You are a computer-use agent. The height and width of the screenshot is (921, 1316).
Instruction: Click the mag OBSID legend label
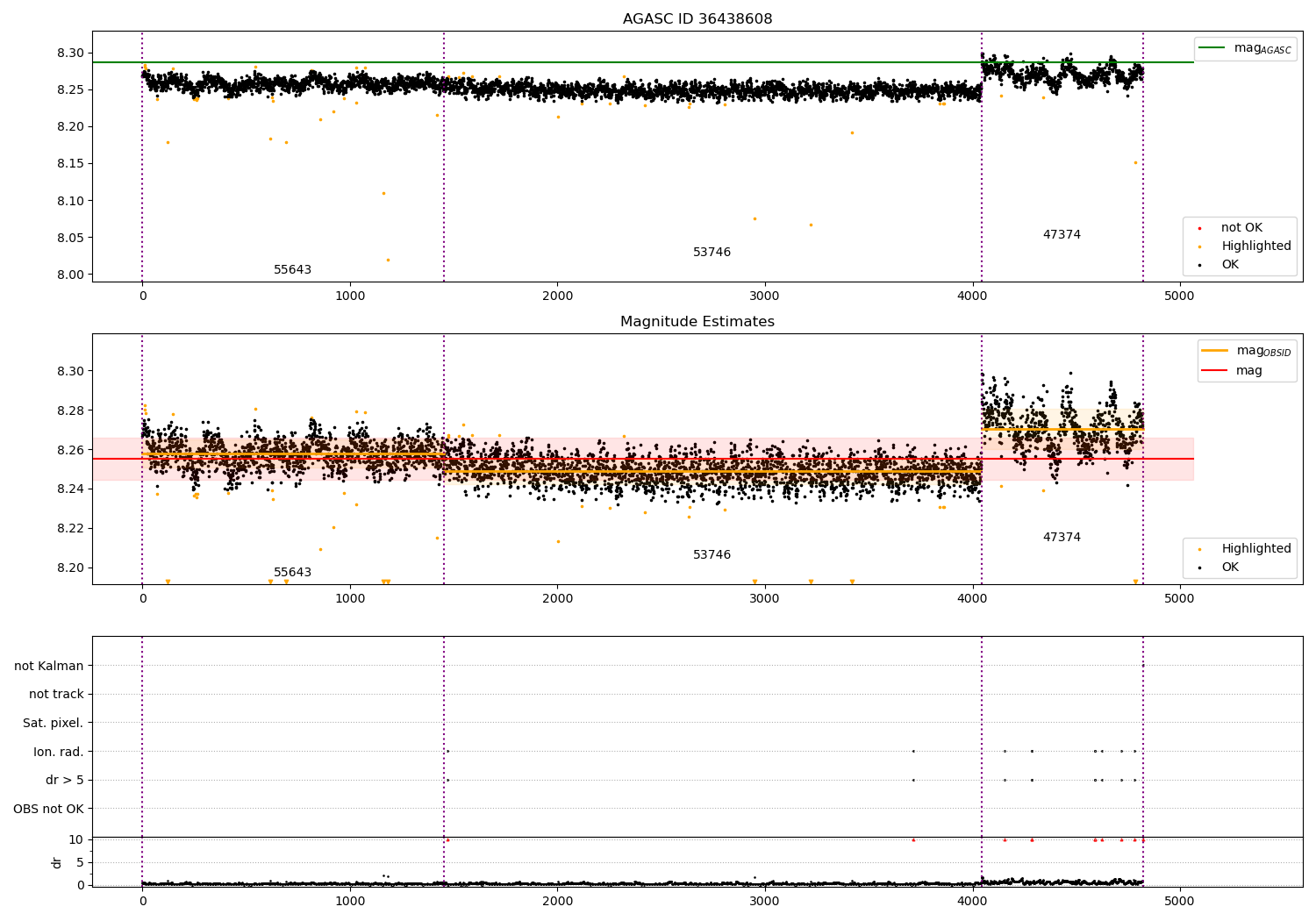click(1263, 351)
